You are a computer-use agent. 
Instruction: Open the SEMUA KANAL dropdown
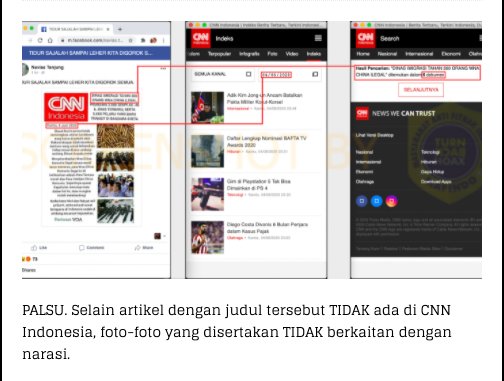(x=222, y=74)
